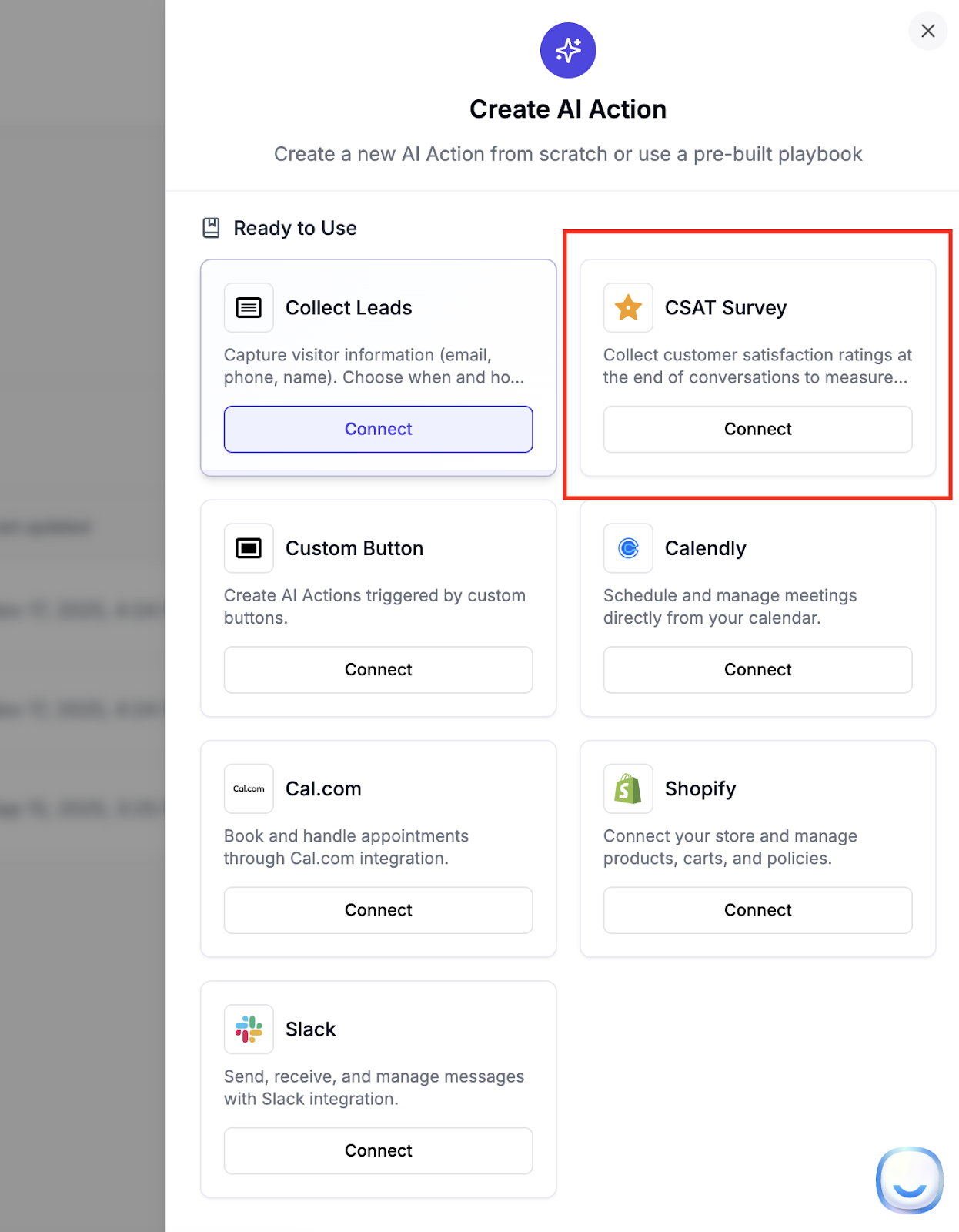Connect the Custom Button action

(x=378, y=670)
